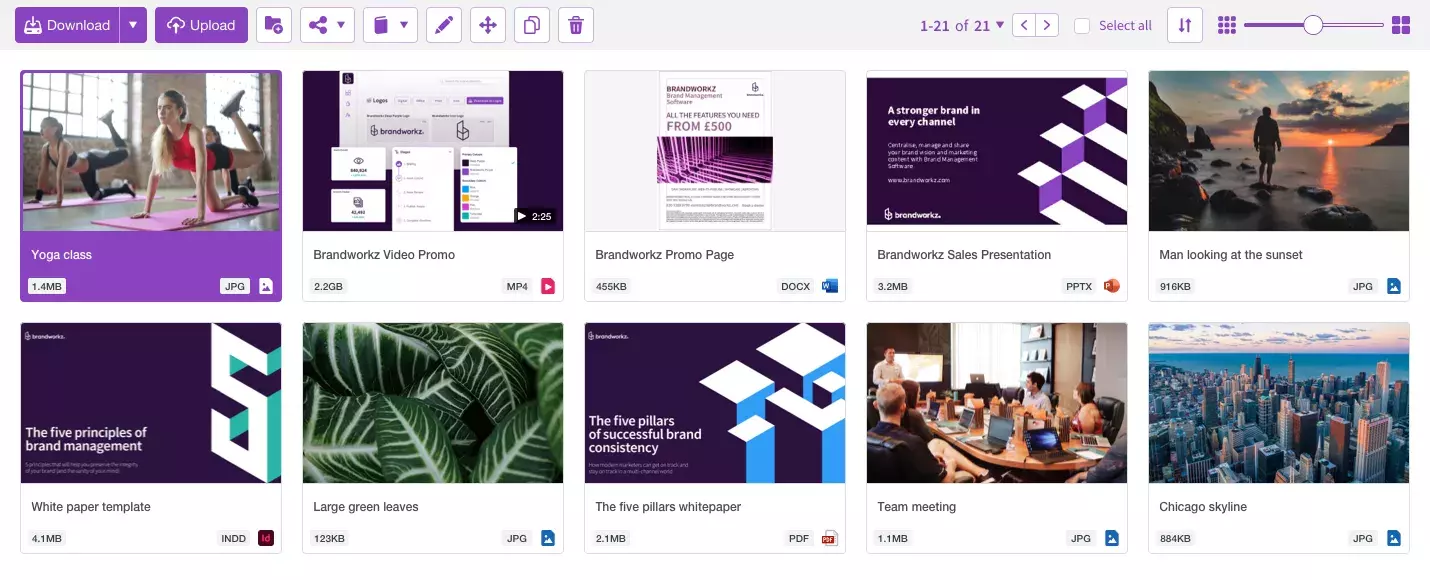The width and height of the screenshot is (1430, 580).
Task: Open the Download options dropdown arrow
Action: tap(133, 25)
